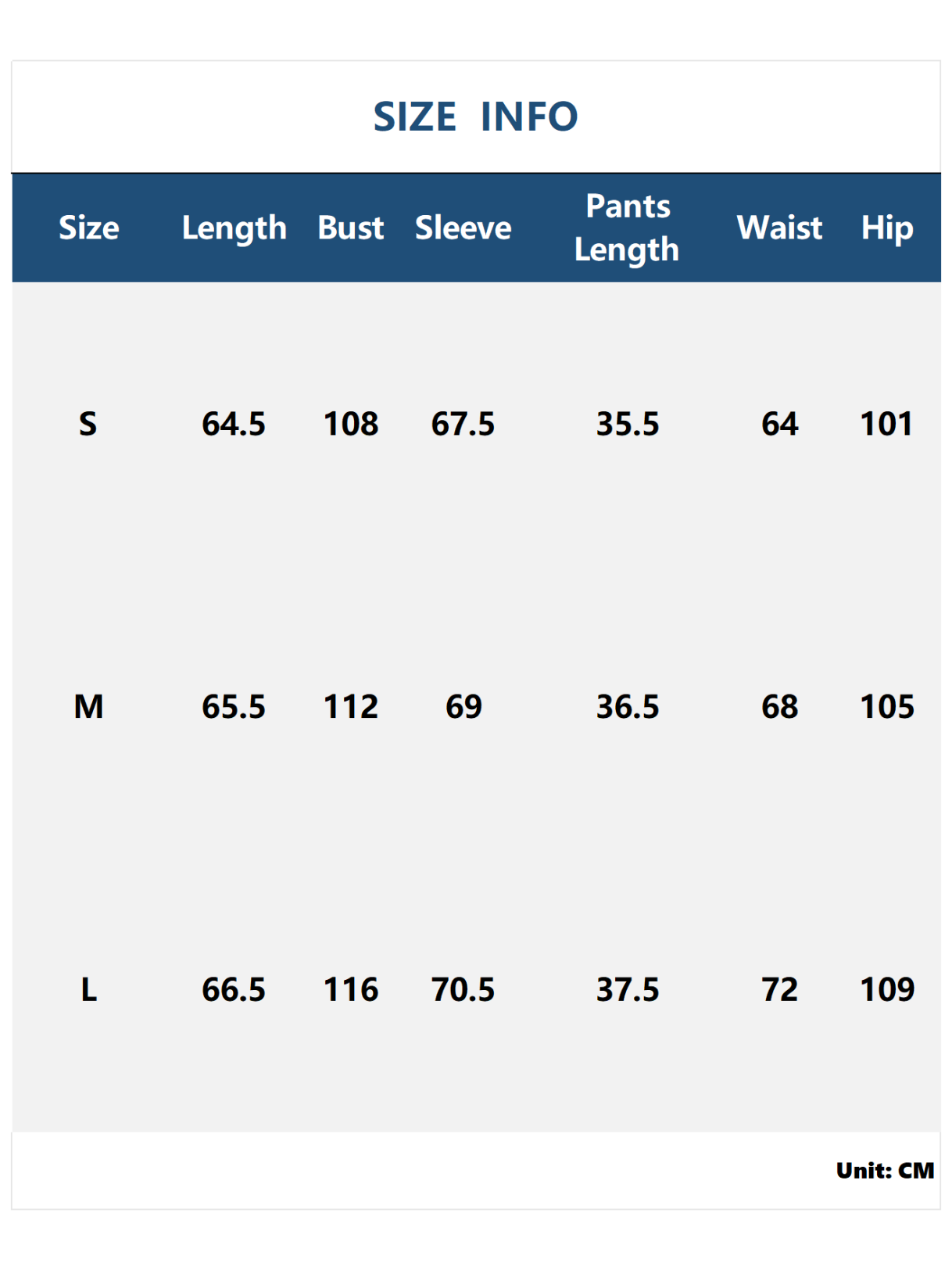Click the 67.5 sleeve value
Viewport: 952px width, 1270px height.
coord(463,425)
